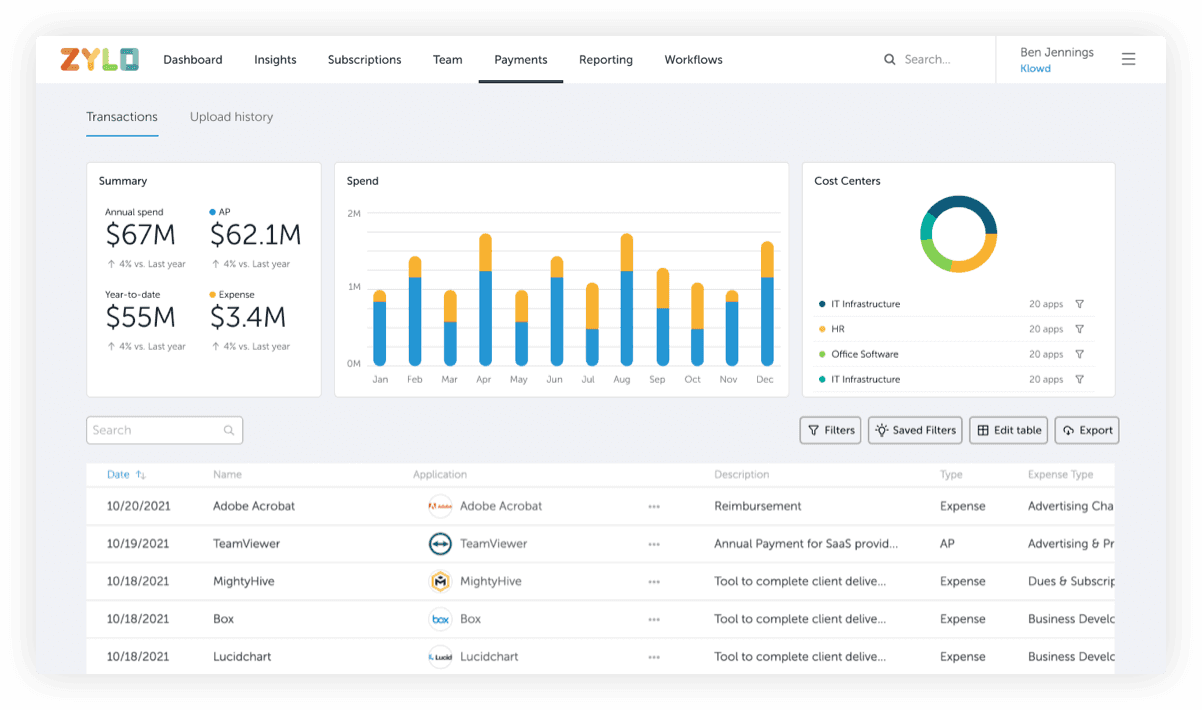The image size is (1202, 710).
Task: Click the Klowd company link
Action: tap(1035, 69)
